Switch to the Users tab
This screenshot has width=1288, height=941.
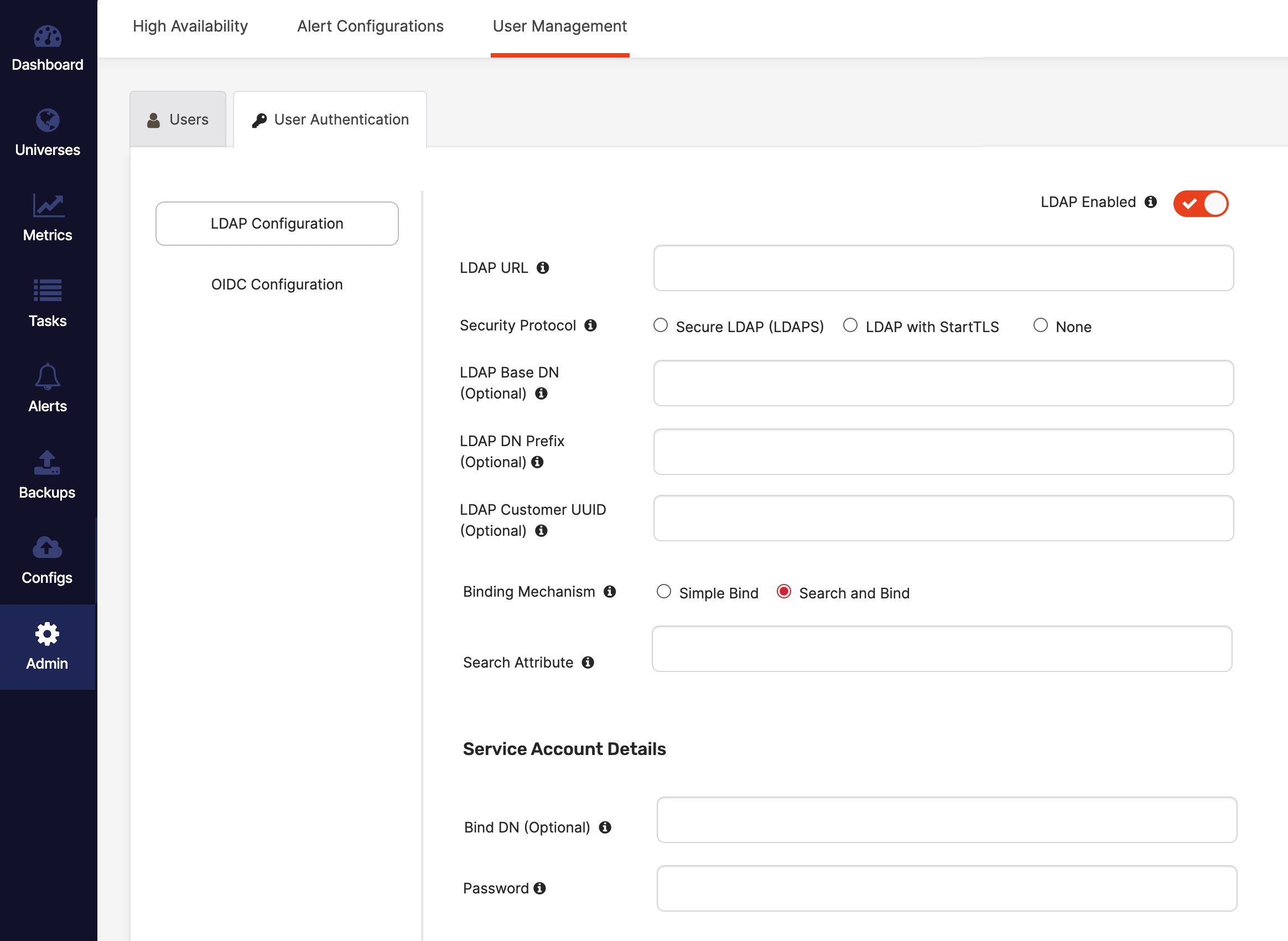178,120
